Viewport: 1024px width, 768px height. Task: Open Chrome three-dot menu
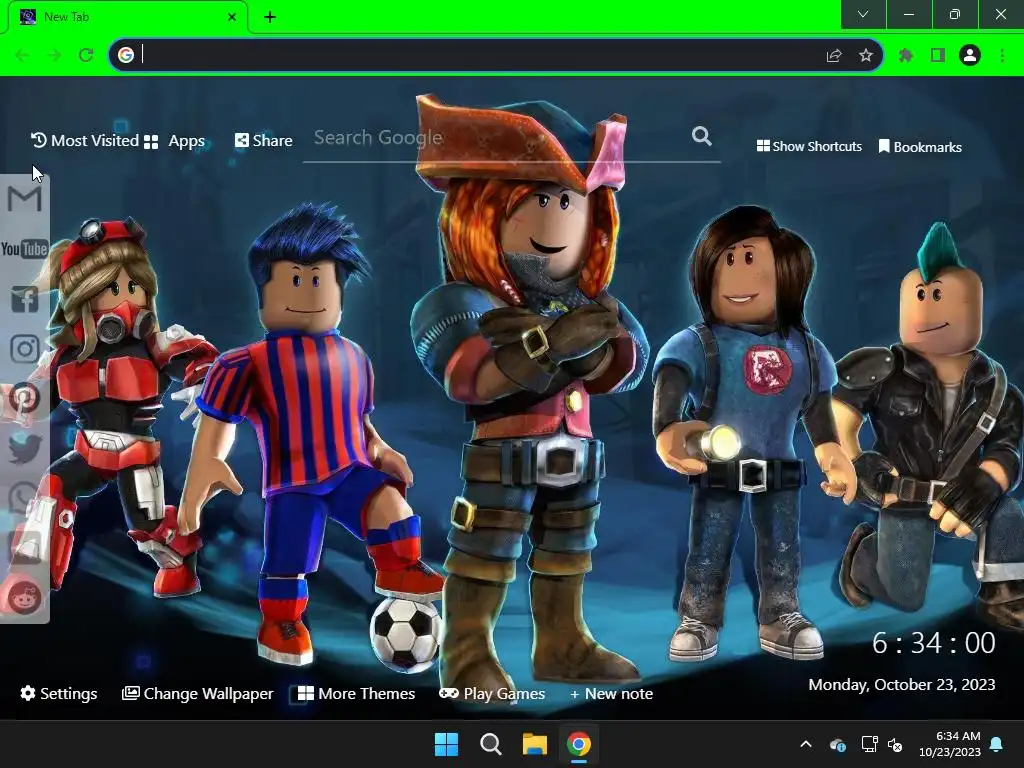click(1002, 56)
